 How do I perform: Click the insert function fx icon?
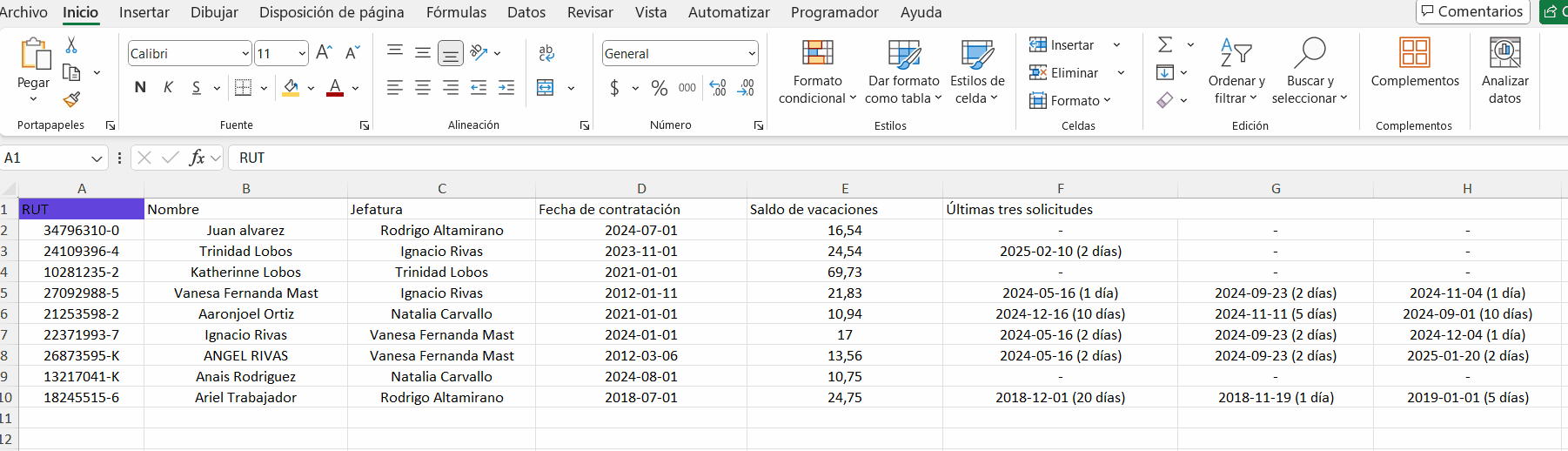coord(198,158)
